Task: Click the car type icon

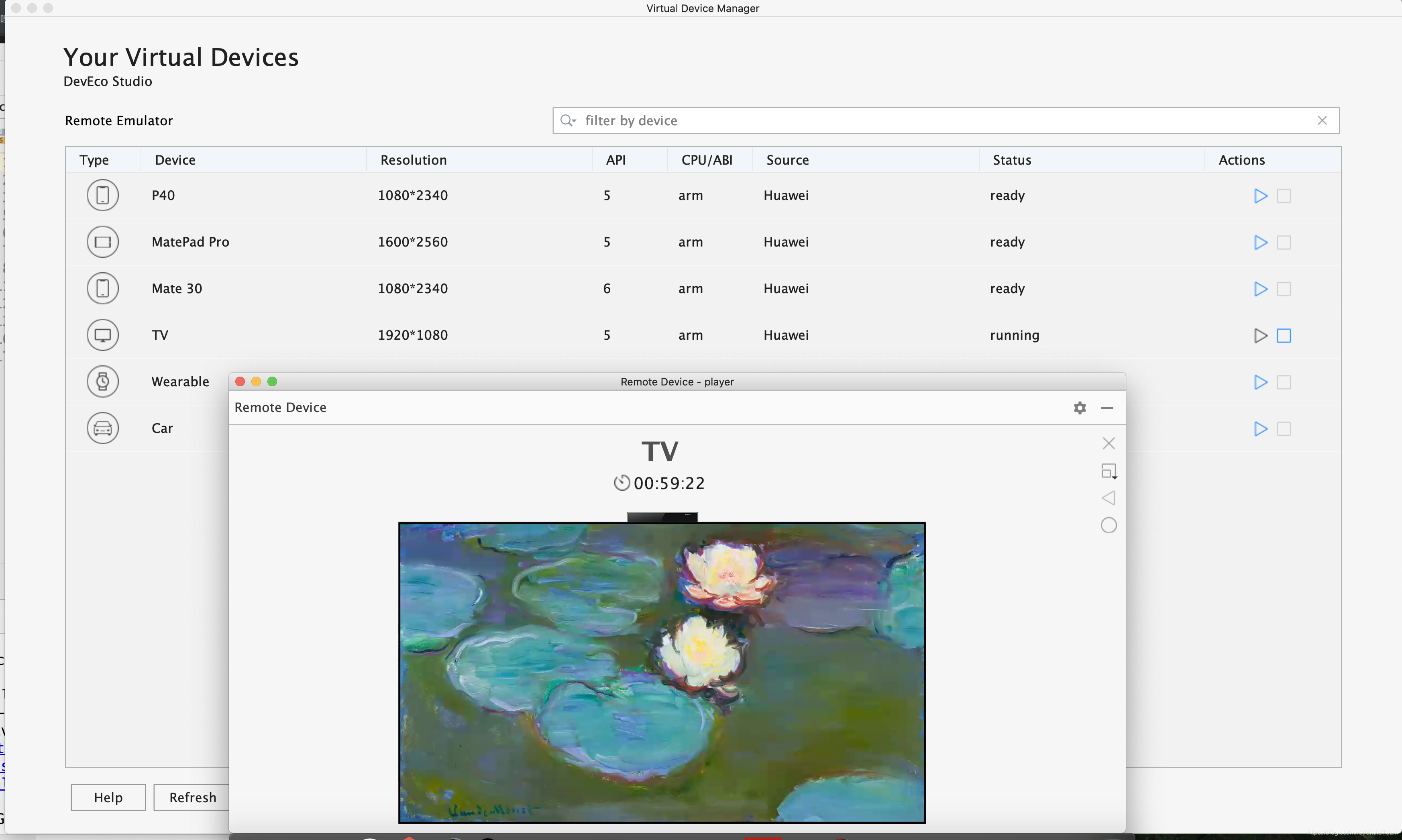Action: click(x=102, y=428)
